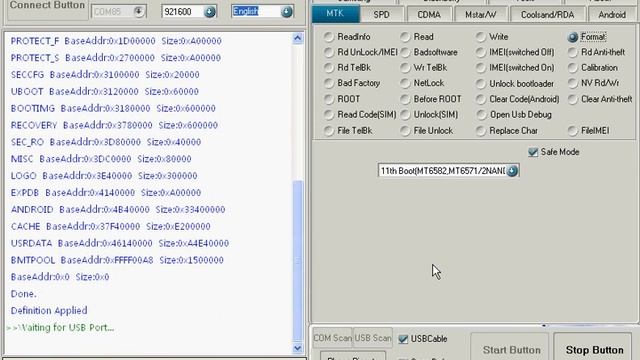This screenshot has height=360, width=640.
Task: Select the Wr TelBk option
Action: tap(405, 67)
